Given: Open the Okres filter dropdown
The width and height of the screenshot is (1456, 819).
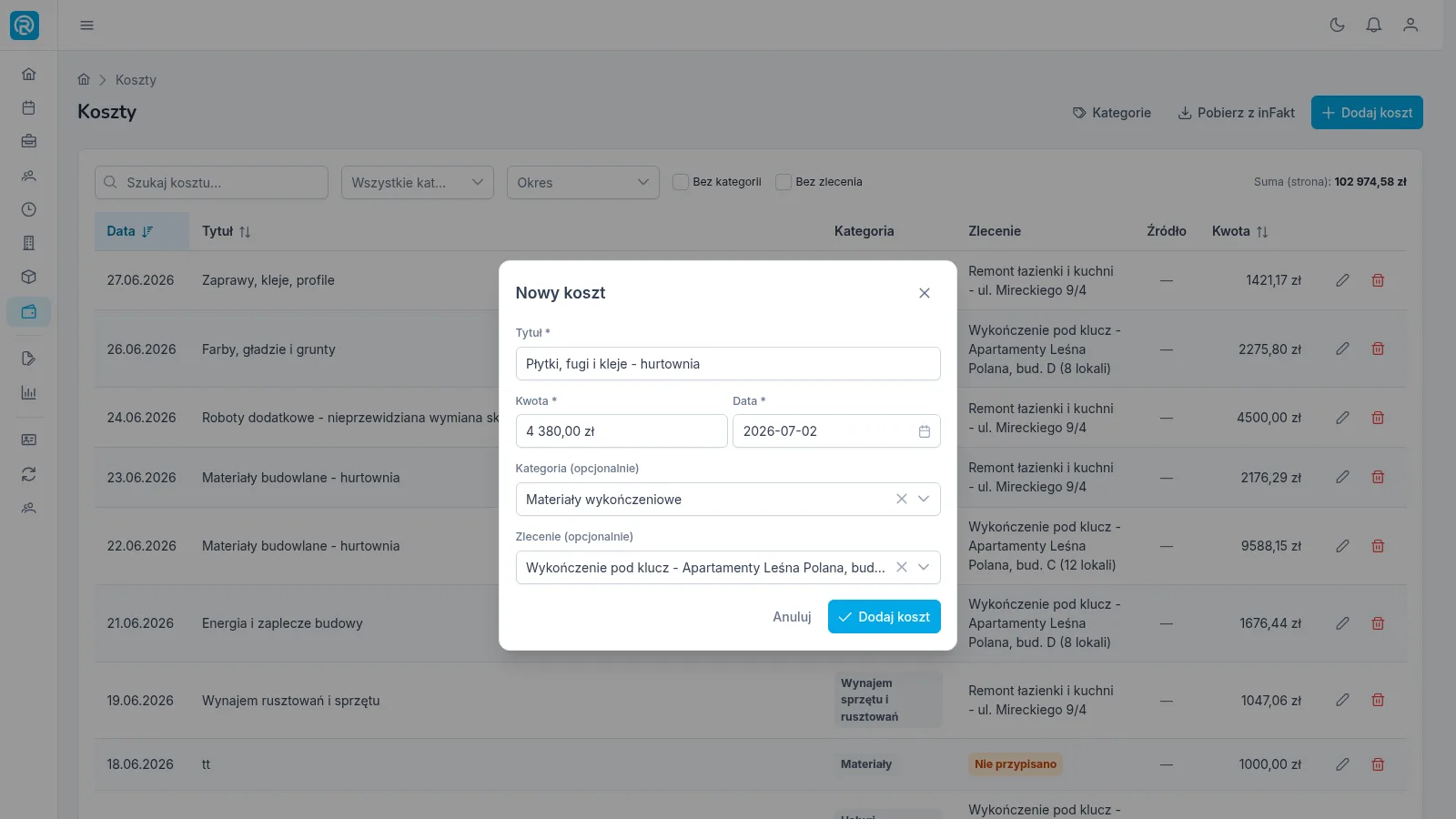Looking at the screenshot, I should pyautogui.click(x=583, y=182).
